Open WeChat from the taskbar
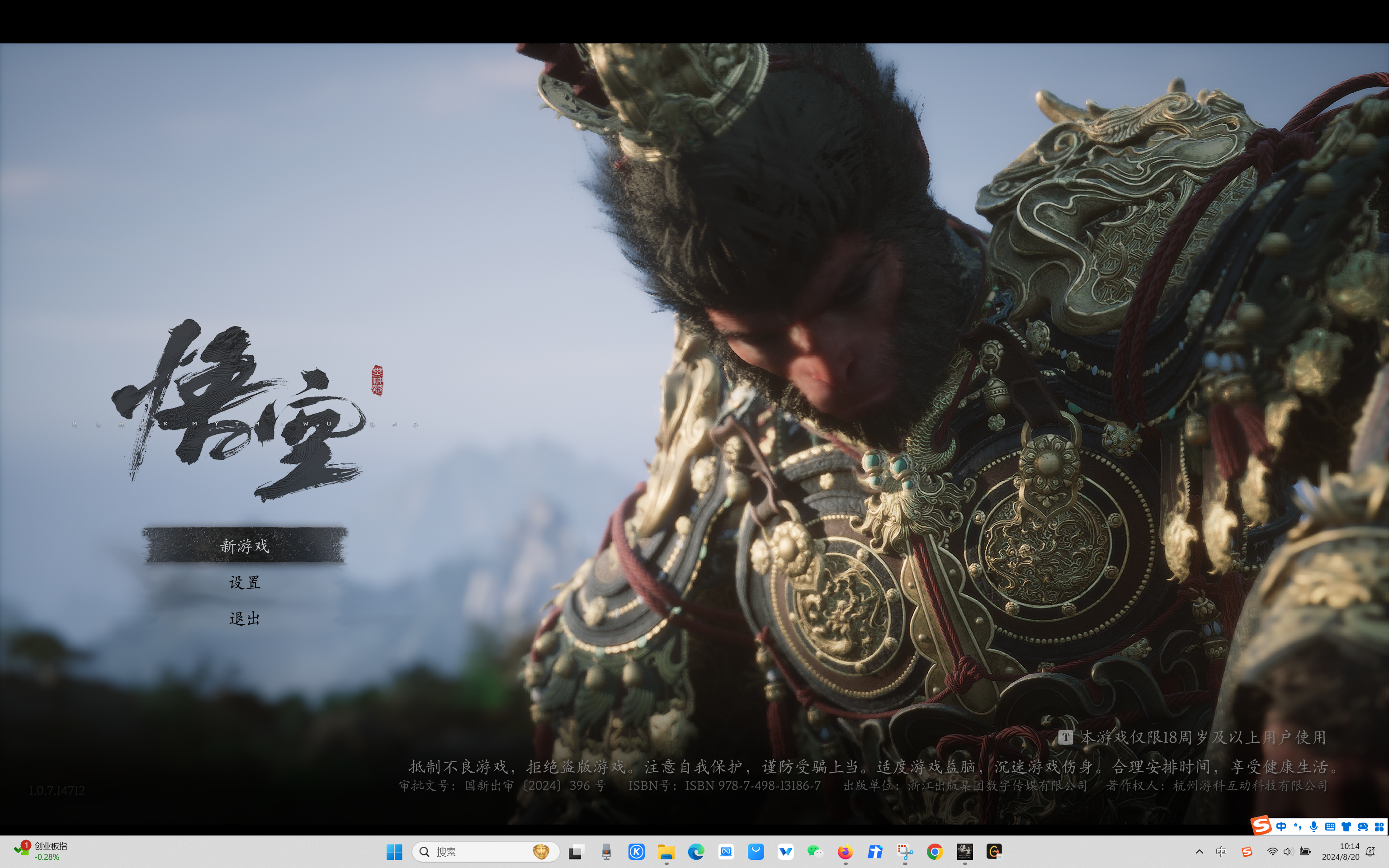The height and width of the screenshot is (868, 1389). click(815, 852)
